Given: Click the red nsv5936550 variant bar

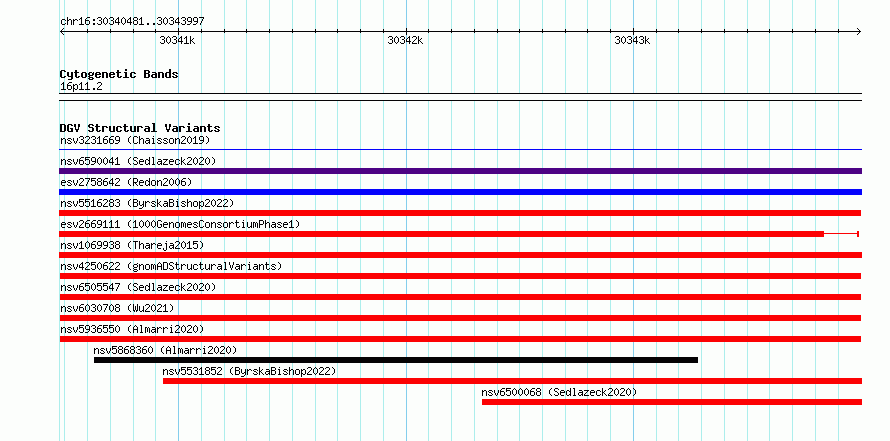Looking at the screenshot, I should 460,339.
